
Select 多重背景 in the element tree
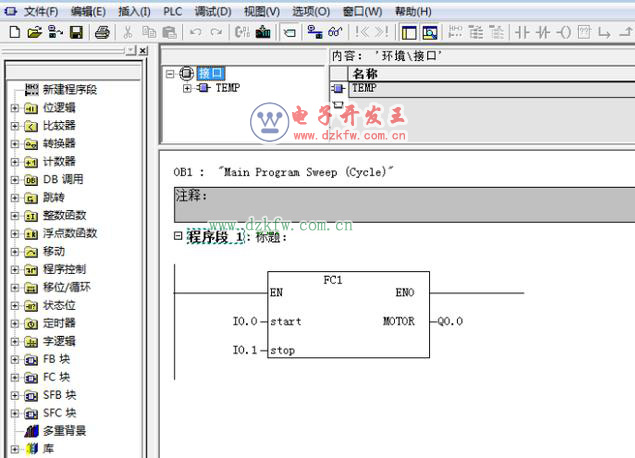[63, 431]
